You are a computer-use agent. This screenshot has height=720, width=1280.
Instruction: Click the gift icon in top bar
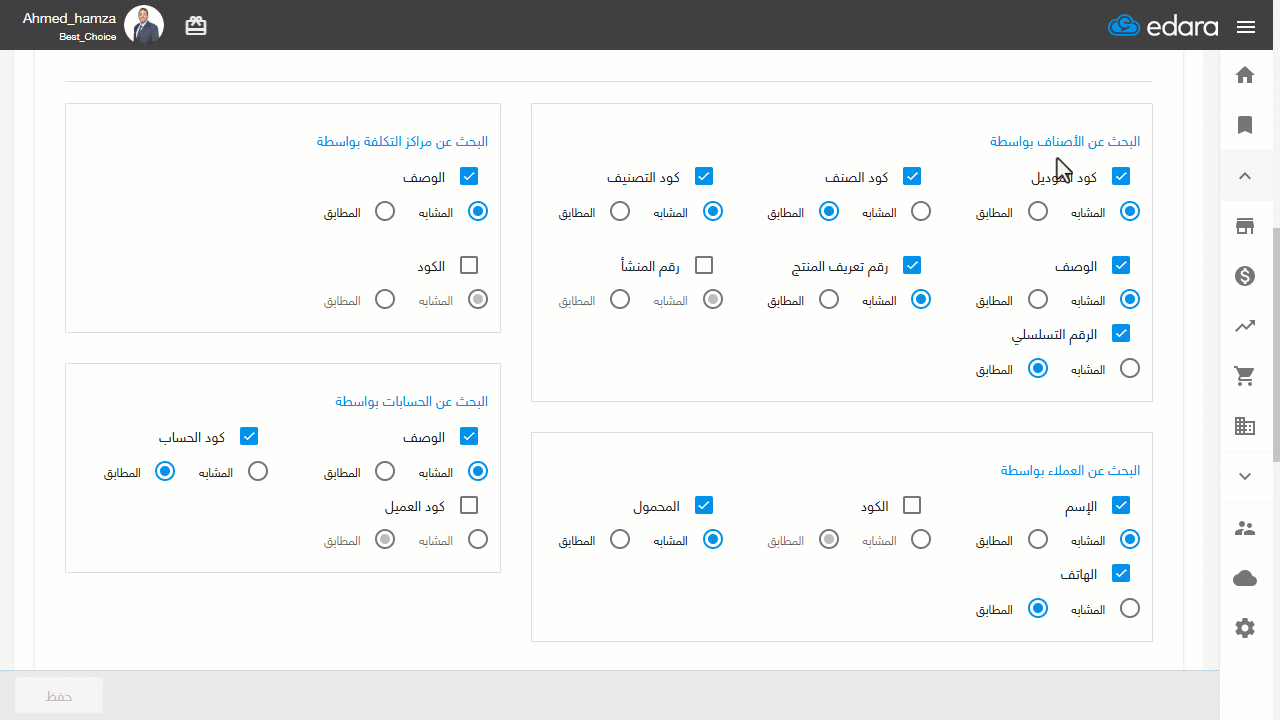196,26
